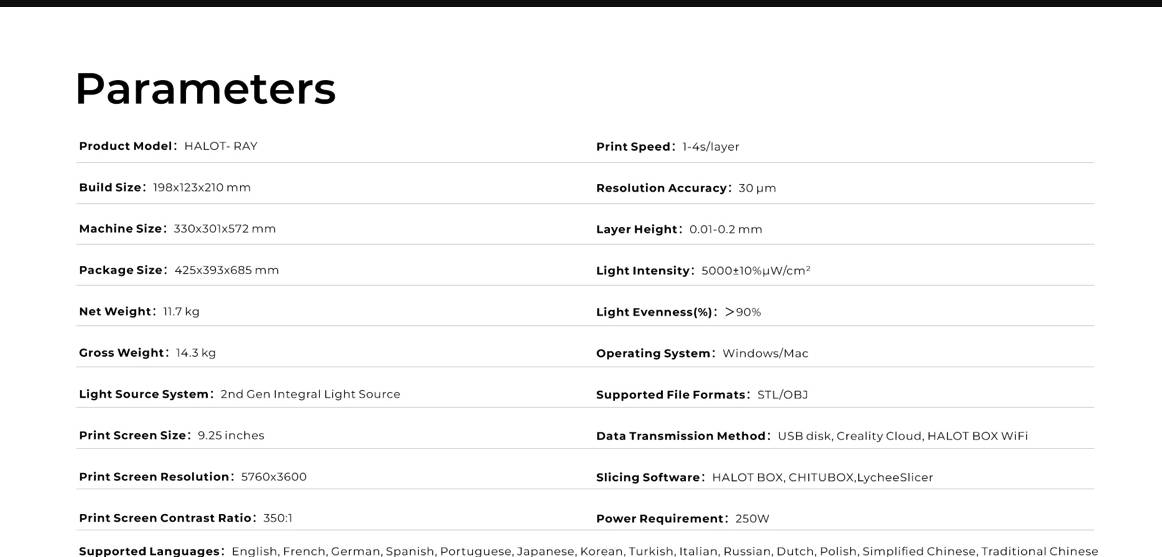Click the Print Speed 1-4s/layer entry
Image resolution: width=1162 pixels, height=557 pixels.
(x=668, y=147)
